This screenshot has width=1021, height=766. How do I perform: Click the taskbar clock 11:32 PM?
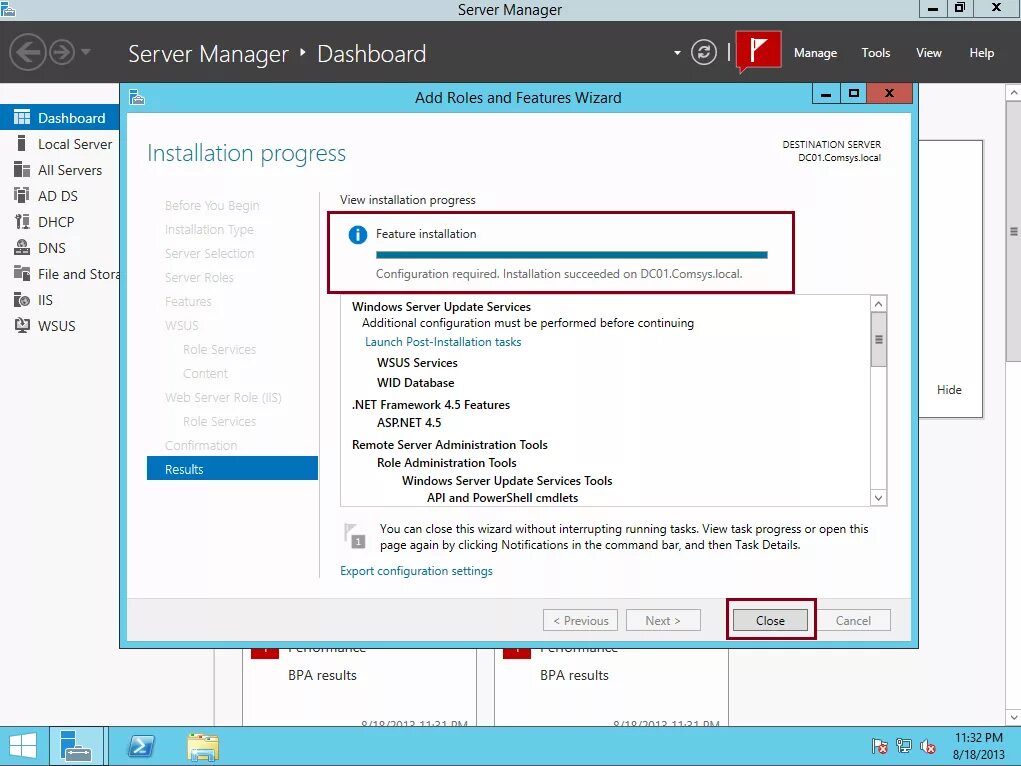(x=979, y=738)
